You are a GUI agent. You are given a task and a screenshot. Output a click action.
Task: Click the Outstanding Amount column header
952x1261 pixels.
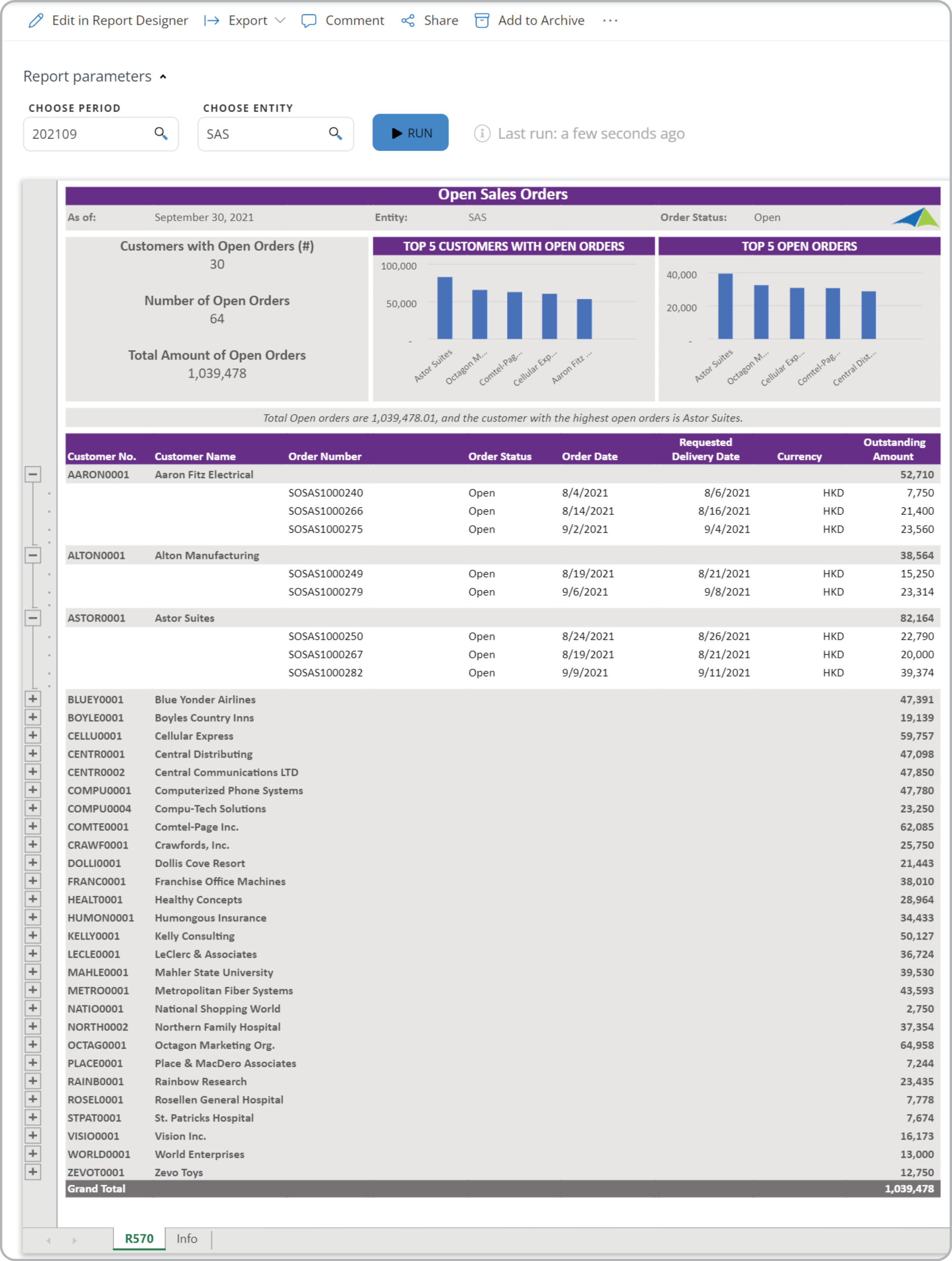(x=894, y=449)
